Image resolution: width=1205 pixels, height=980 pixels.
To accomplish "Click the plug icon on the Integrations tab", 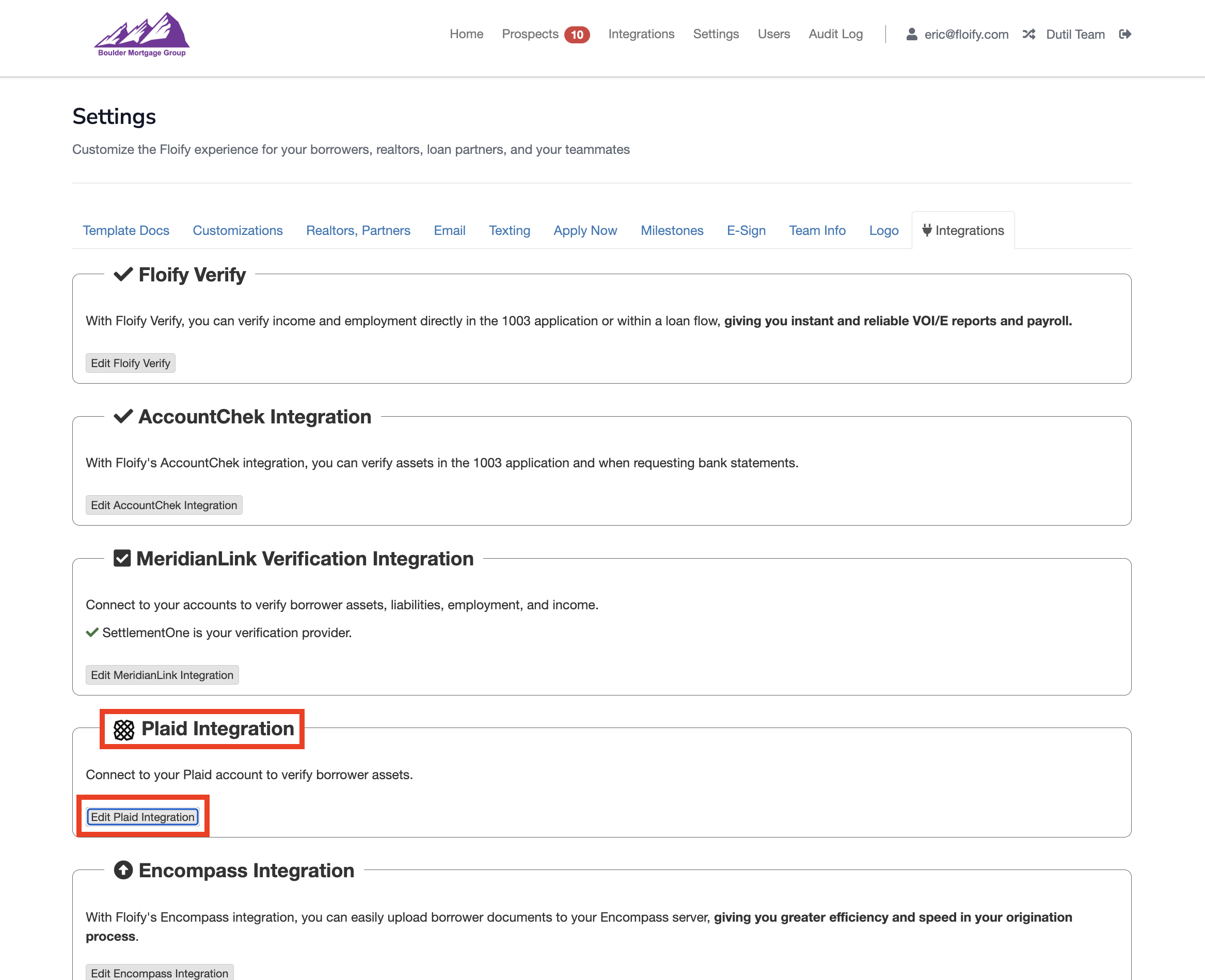I will (x=926, y=230).
